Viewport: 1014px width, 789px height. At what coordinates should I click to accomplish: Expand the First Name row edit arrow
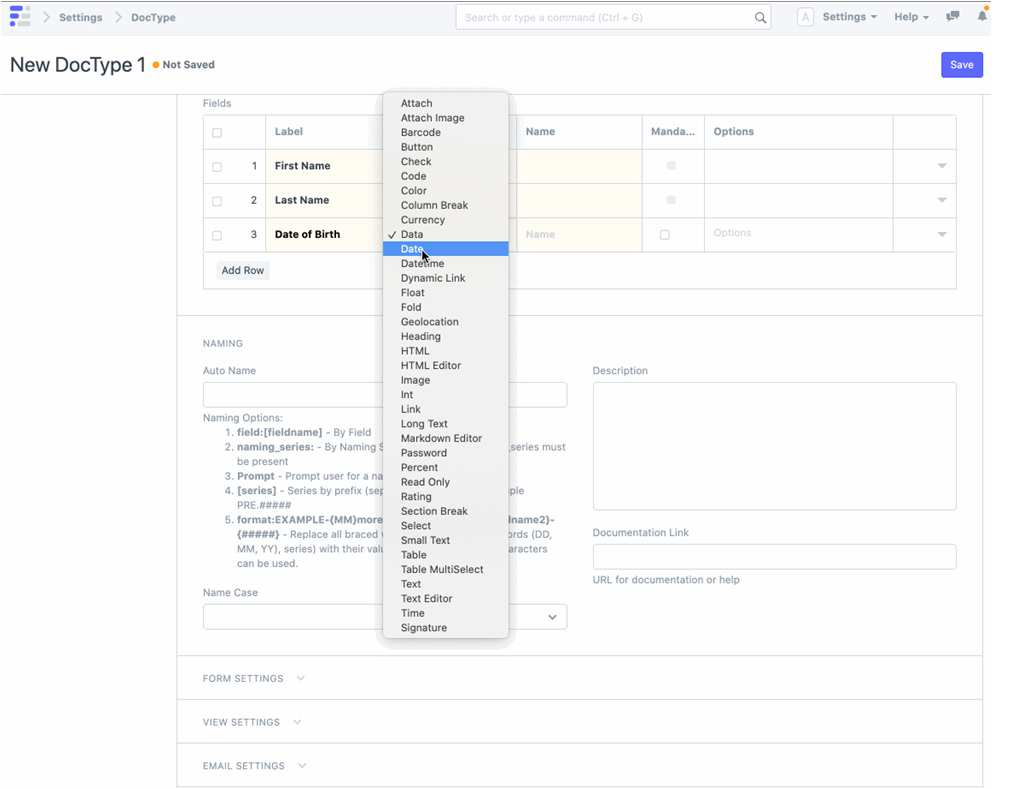click(x=942, y=166)
